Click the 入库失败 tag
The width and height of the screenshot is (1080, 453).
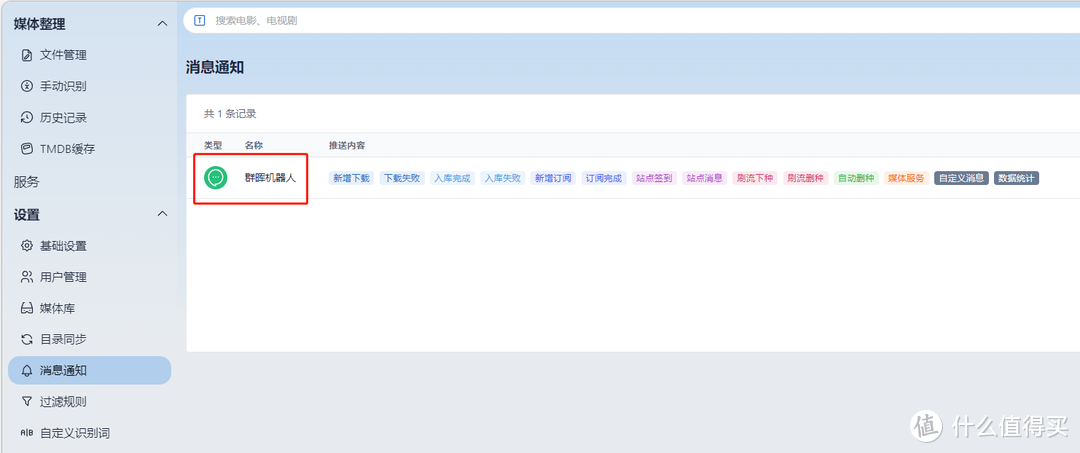tap(503, 178)
